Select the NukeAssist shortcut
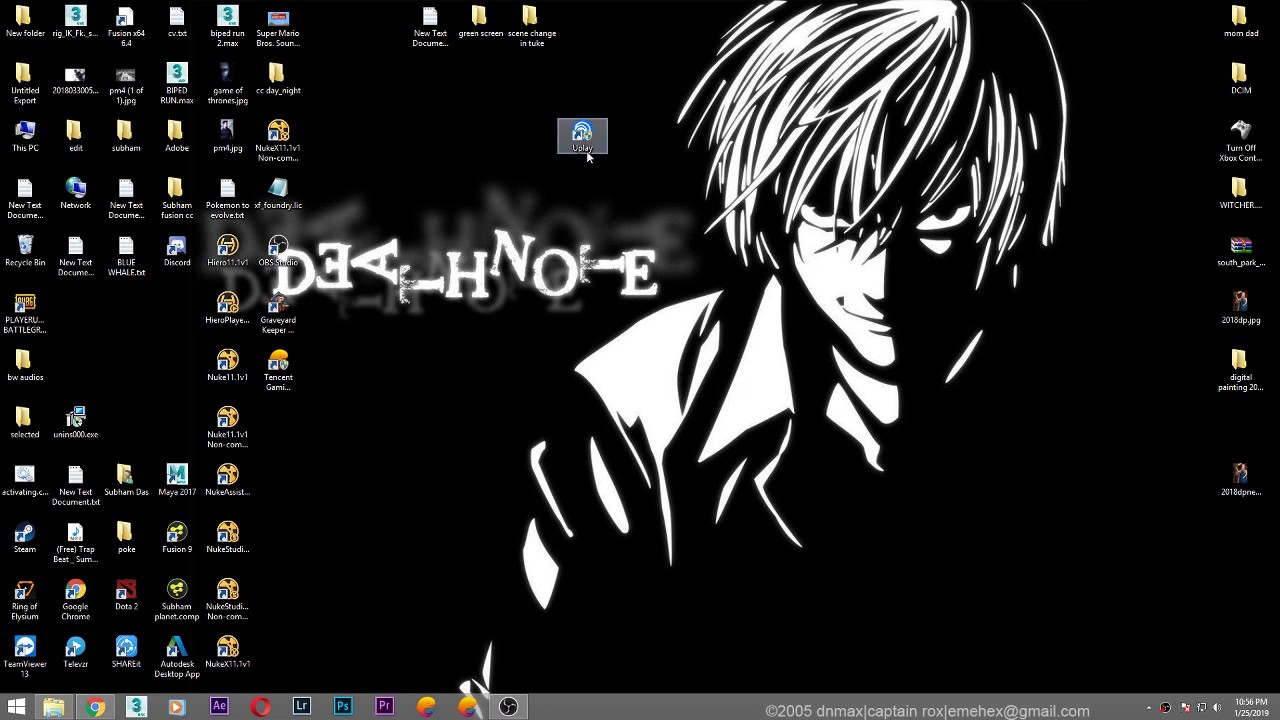Viewport: 1280px width, 720px height. point(228,480)
